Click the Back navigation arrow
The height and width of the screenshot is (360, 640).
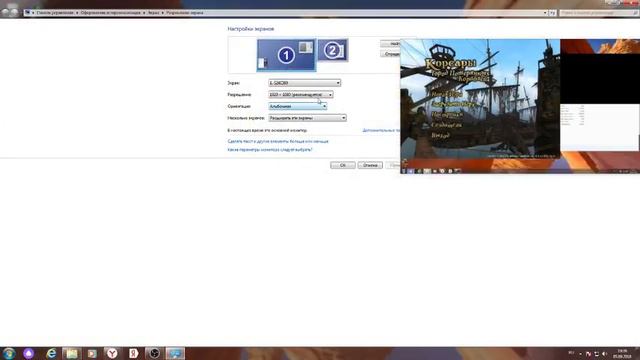coord(5,12)
